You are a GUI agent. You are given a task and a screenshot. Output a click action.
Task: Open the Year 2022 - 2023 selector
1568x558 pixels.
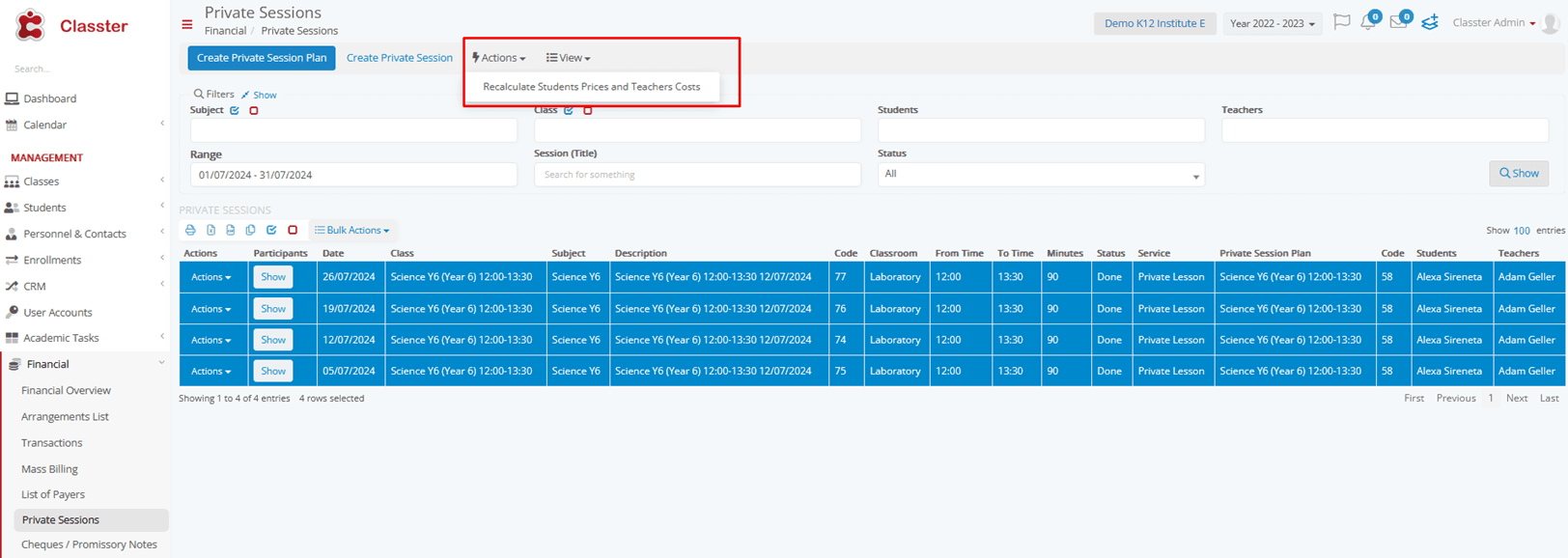click(1272, 23)
